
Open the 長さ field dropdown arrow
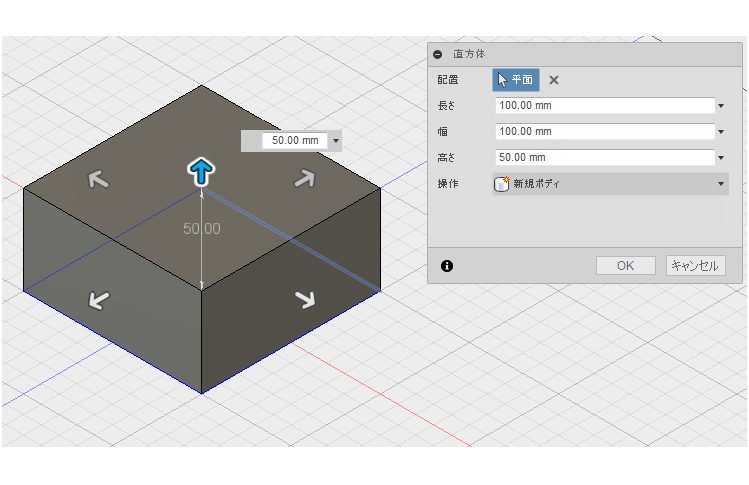(x=721, y=106)
